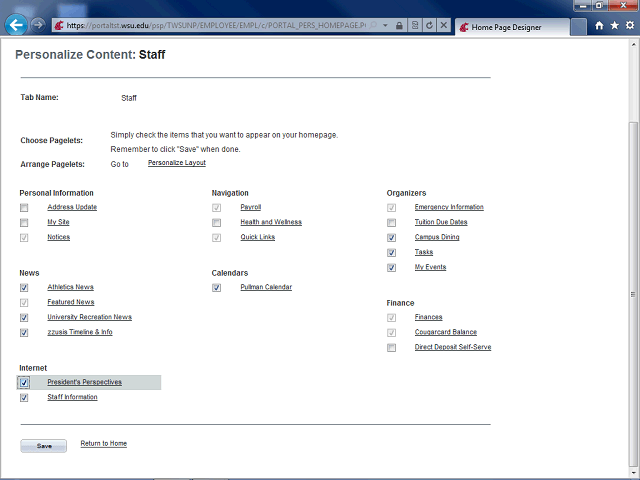Open the favorites star icon
Image resolution: width=640 pixels, height=480 pixels.
click(614, 26)
